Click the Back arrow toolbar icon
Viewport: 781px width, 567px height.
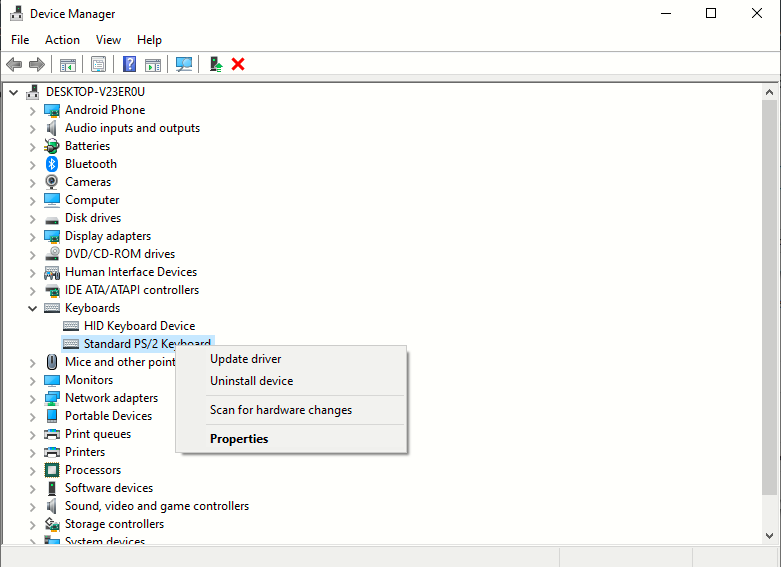(14, 64)
